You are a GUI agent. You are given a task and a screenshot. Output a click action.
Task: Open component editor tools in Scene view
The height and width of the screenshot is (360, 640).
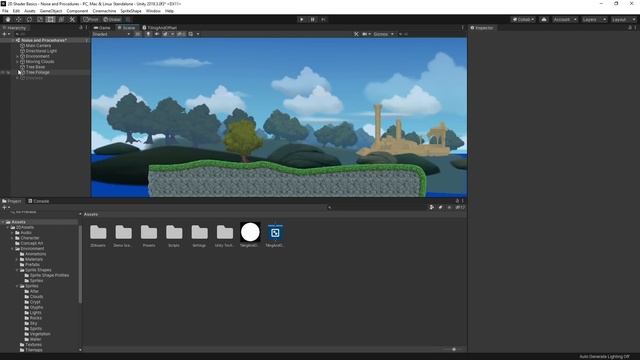click(356, 34)
